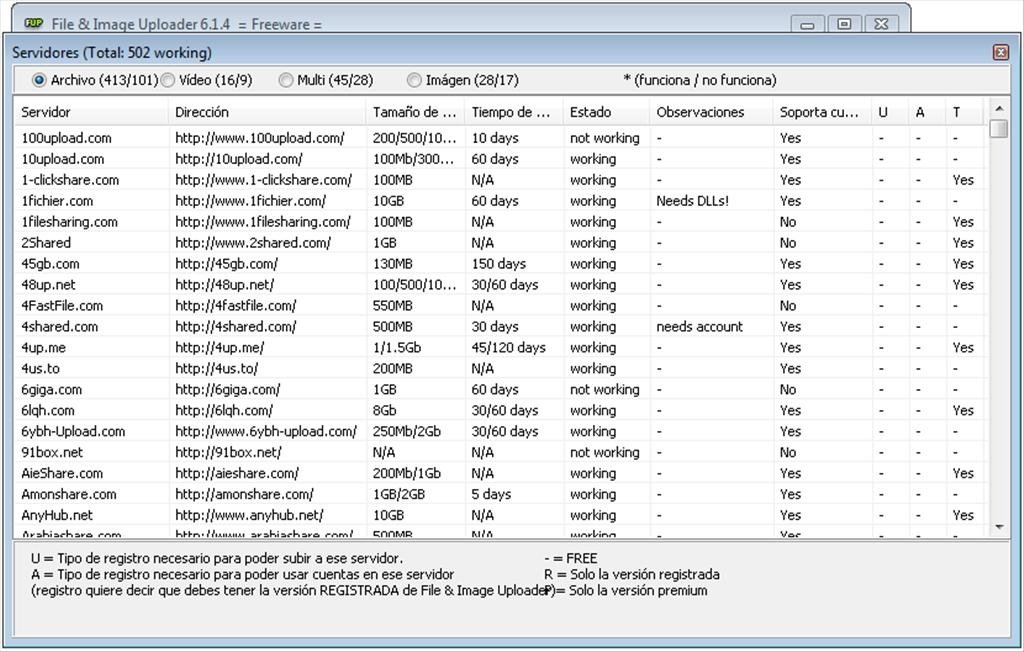Click the T column header
The image size is (1024, 652).
click(x=964, y=112)
